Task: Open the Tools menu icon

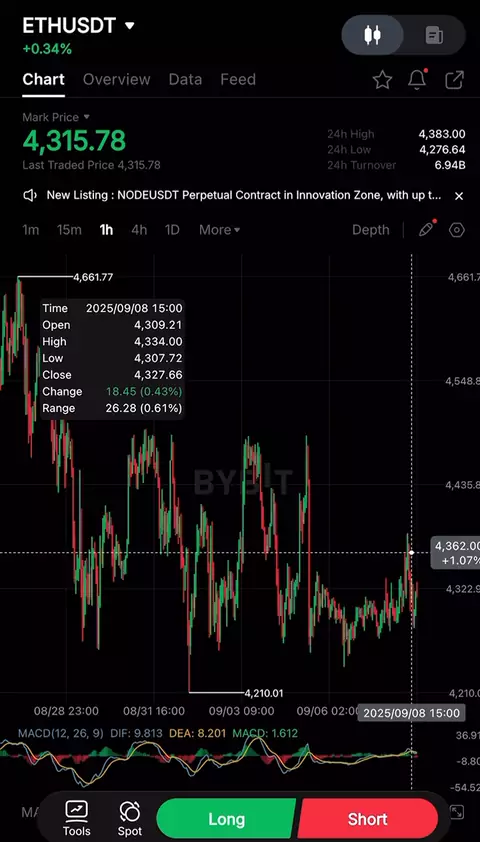Action: (77, 818)
